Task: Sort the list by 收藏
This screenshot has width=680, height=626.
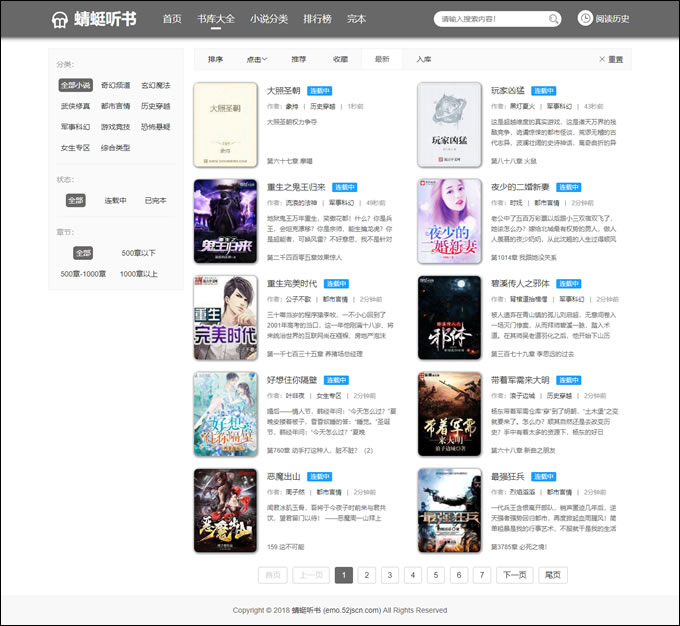Action: pyautogui.click(x=341, y=59)
